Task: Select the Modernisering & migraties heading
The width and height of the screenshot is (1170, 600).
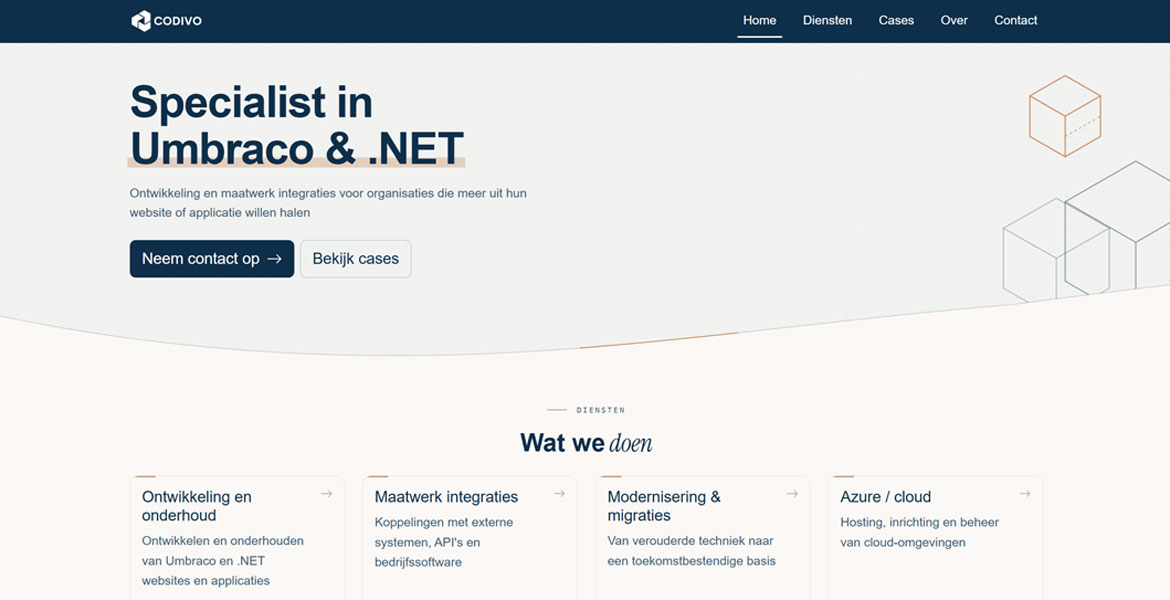Action: pos(664,506)
